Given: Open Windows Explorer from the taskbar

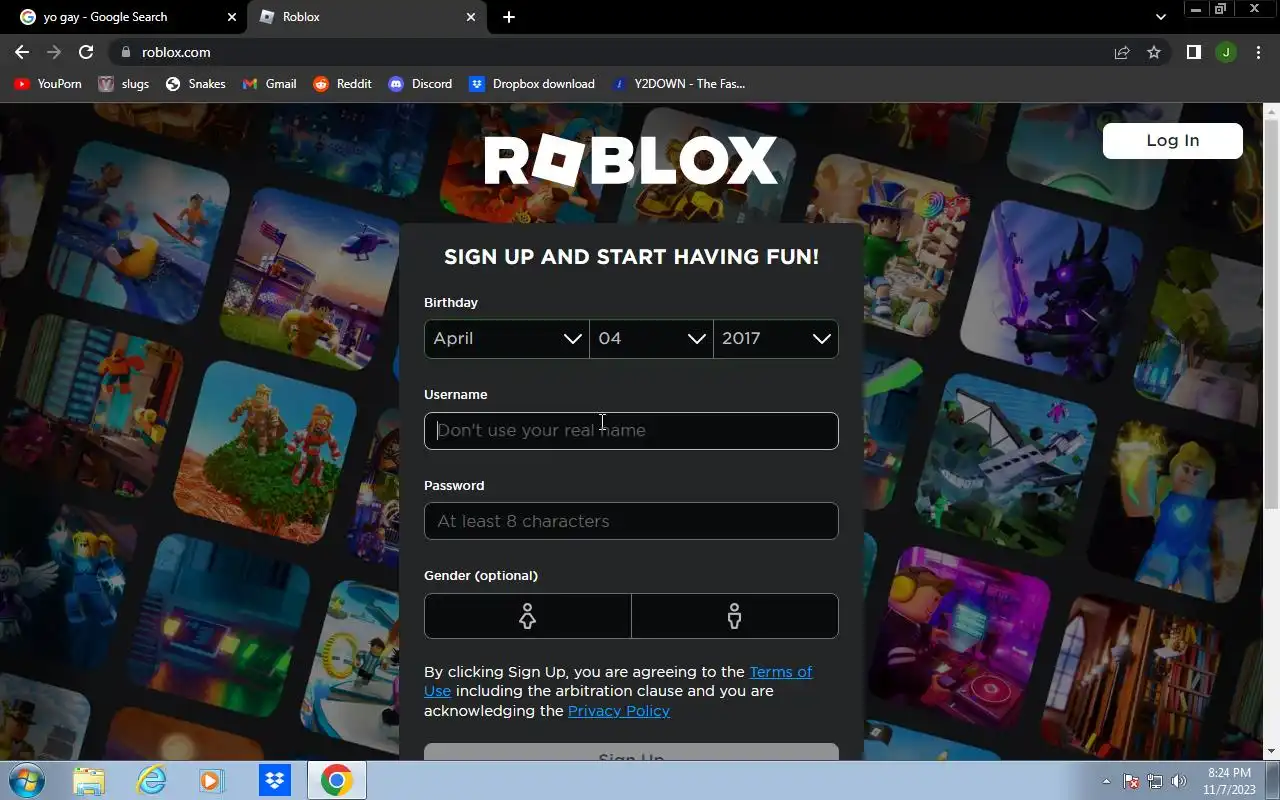Looking at the screenshot, I should (89, 781).
